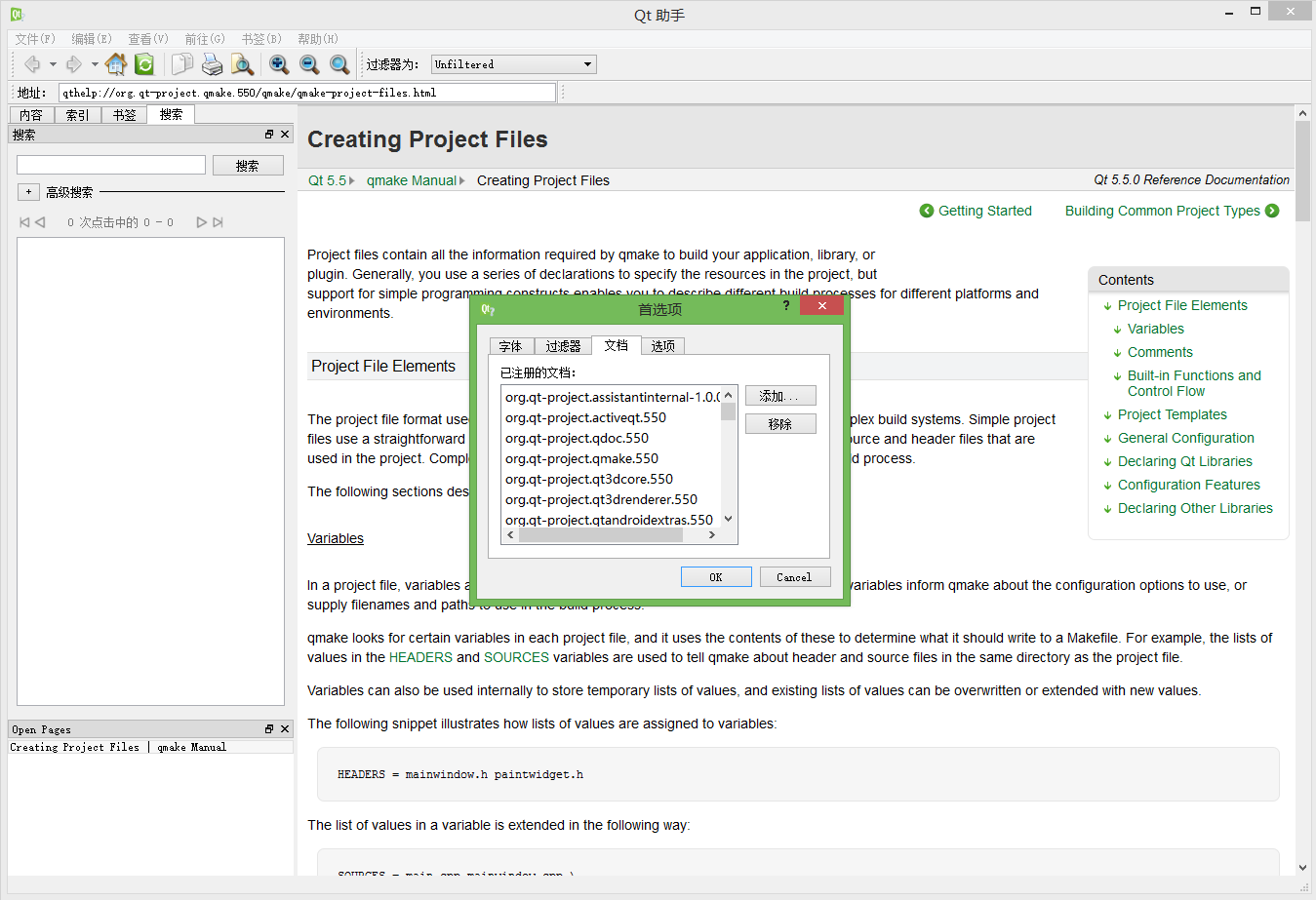Screen dimensions: 1316x900
Task: Click the Zoom out magnifier icon
Action: click(309, 64)
